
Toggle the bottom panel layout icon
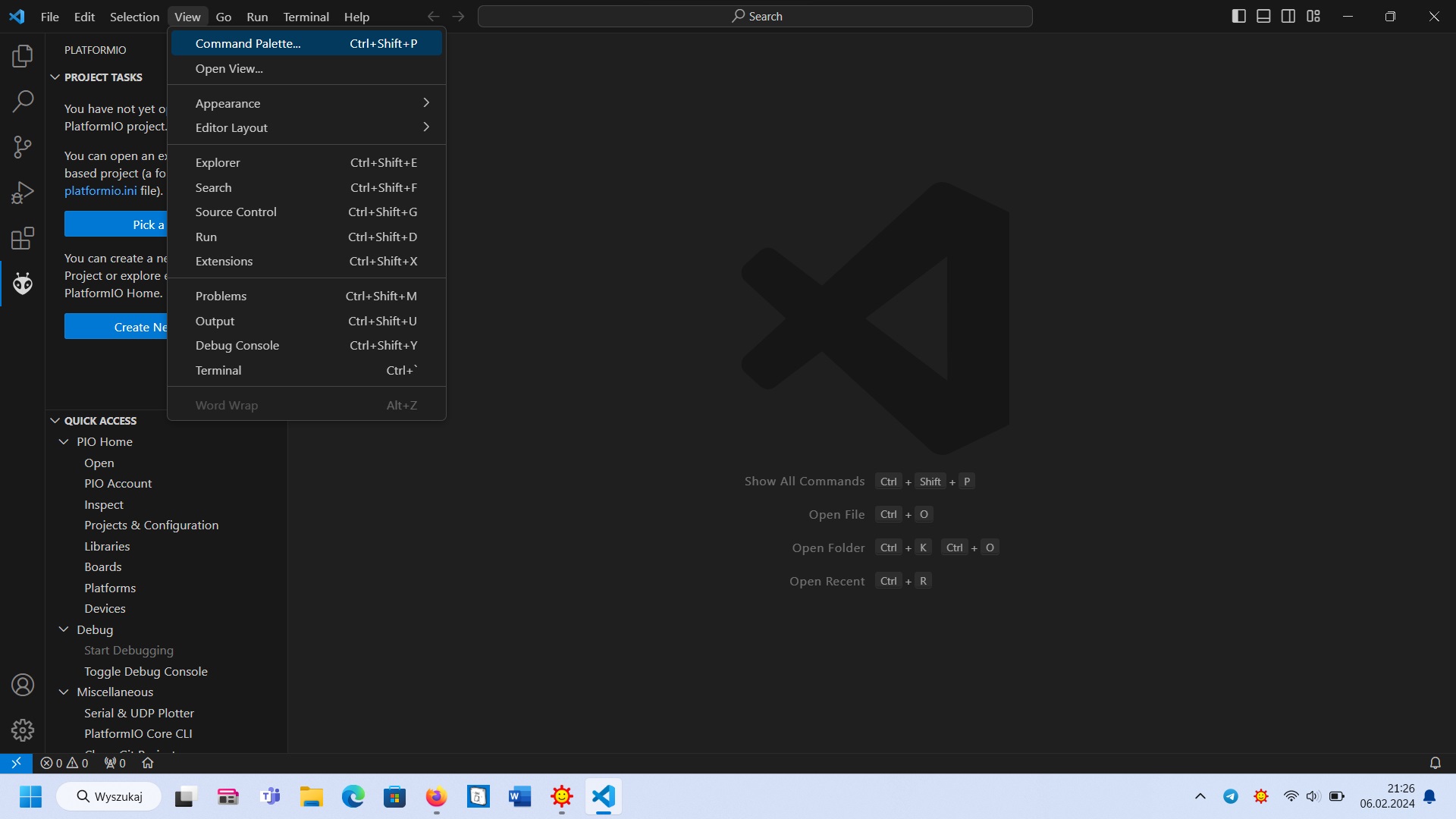(x=1263, y=16)
